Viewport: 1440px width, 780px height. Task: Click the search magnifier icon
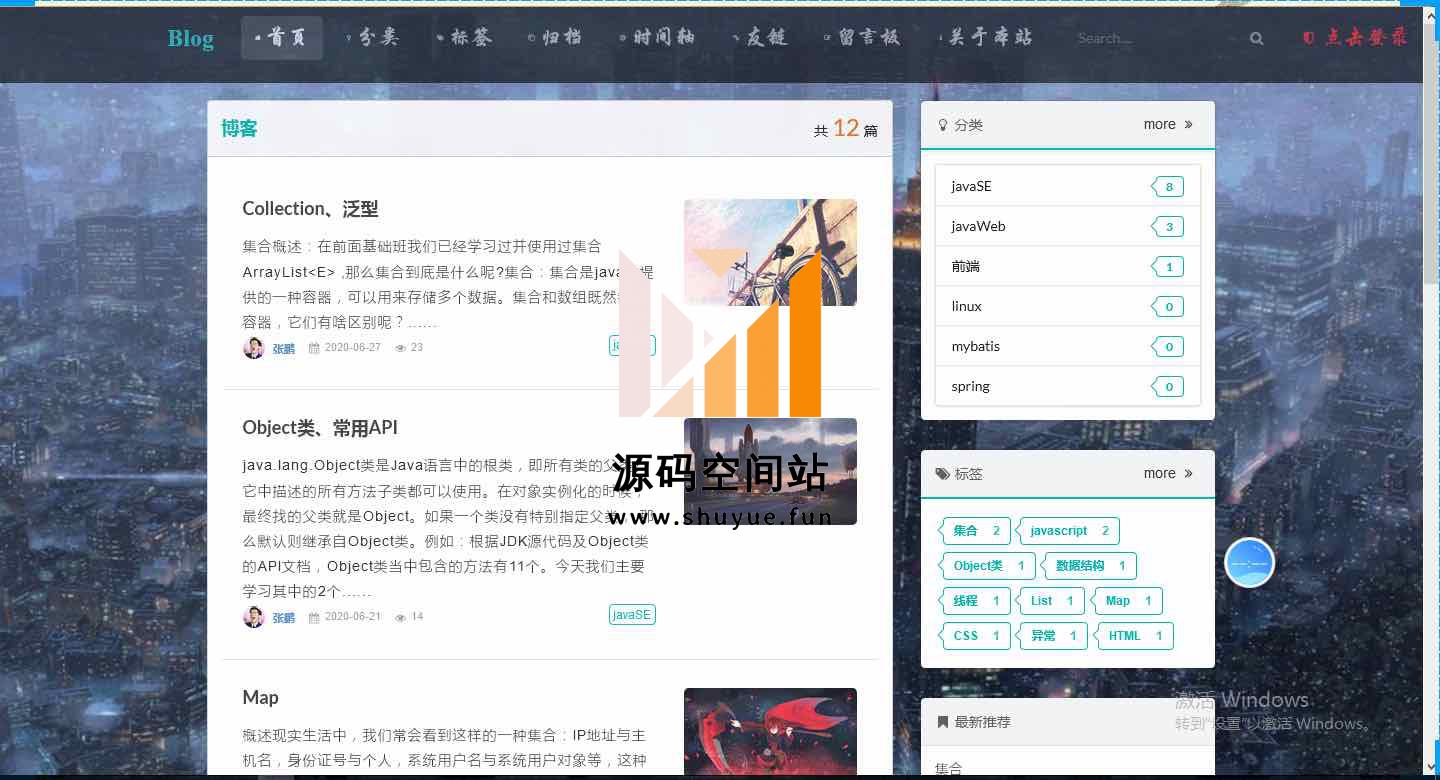click(1256, 39)
